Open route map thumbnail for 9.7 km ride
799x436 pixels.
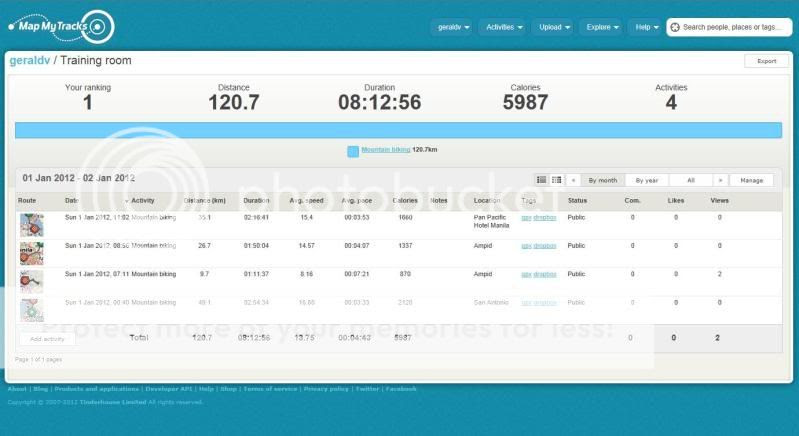[x=32, y=281]
